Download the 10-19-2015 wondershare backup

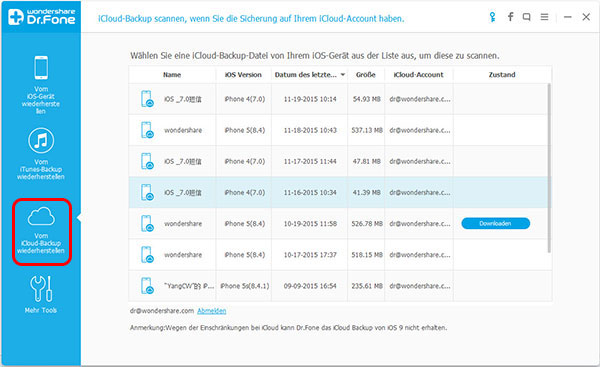coord(496,223)
